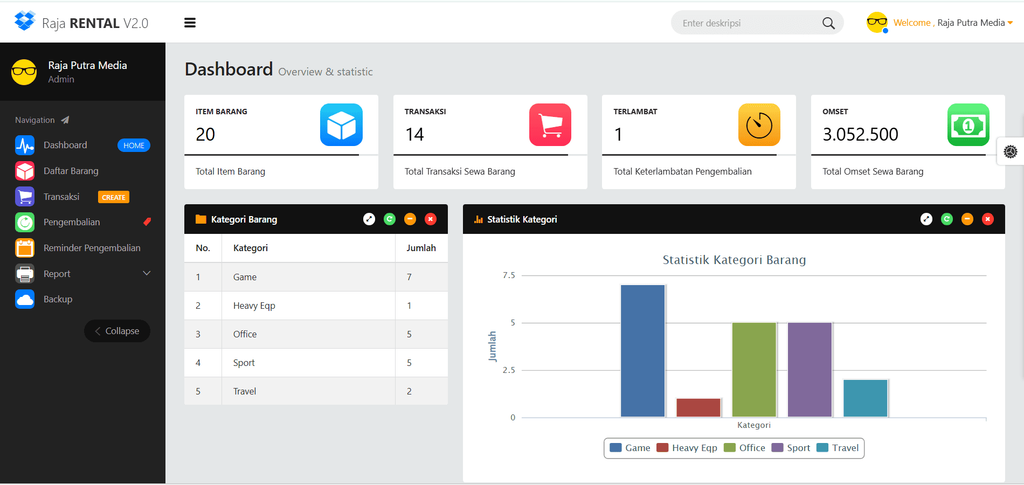Toggle Game series in chart legend
Viewport: 1024px width, 485px height.
(x=630, y=448)
